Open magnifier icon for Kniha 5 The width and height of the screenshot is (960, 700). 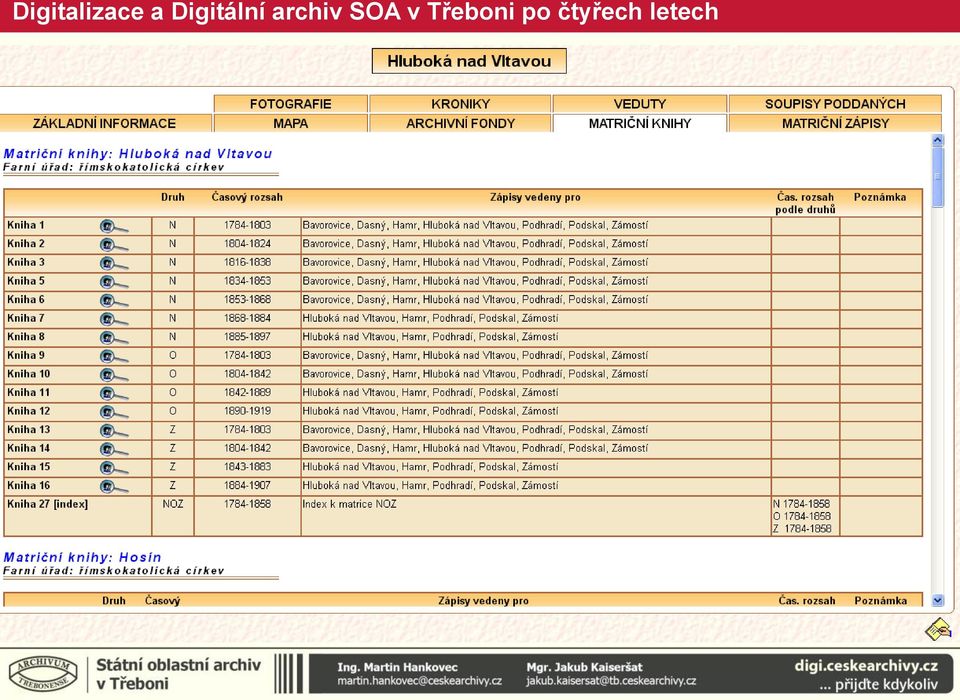coord(113,282)
